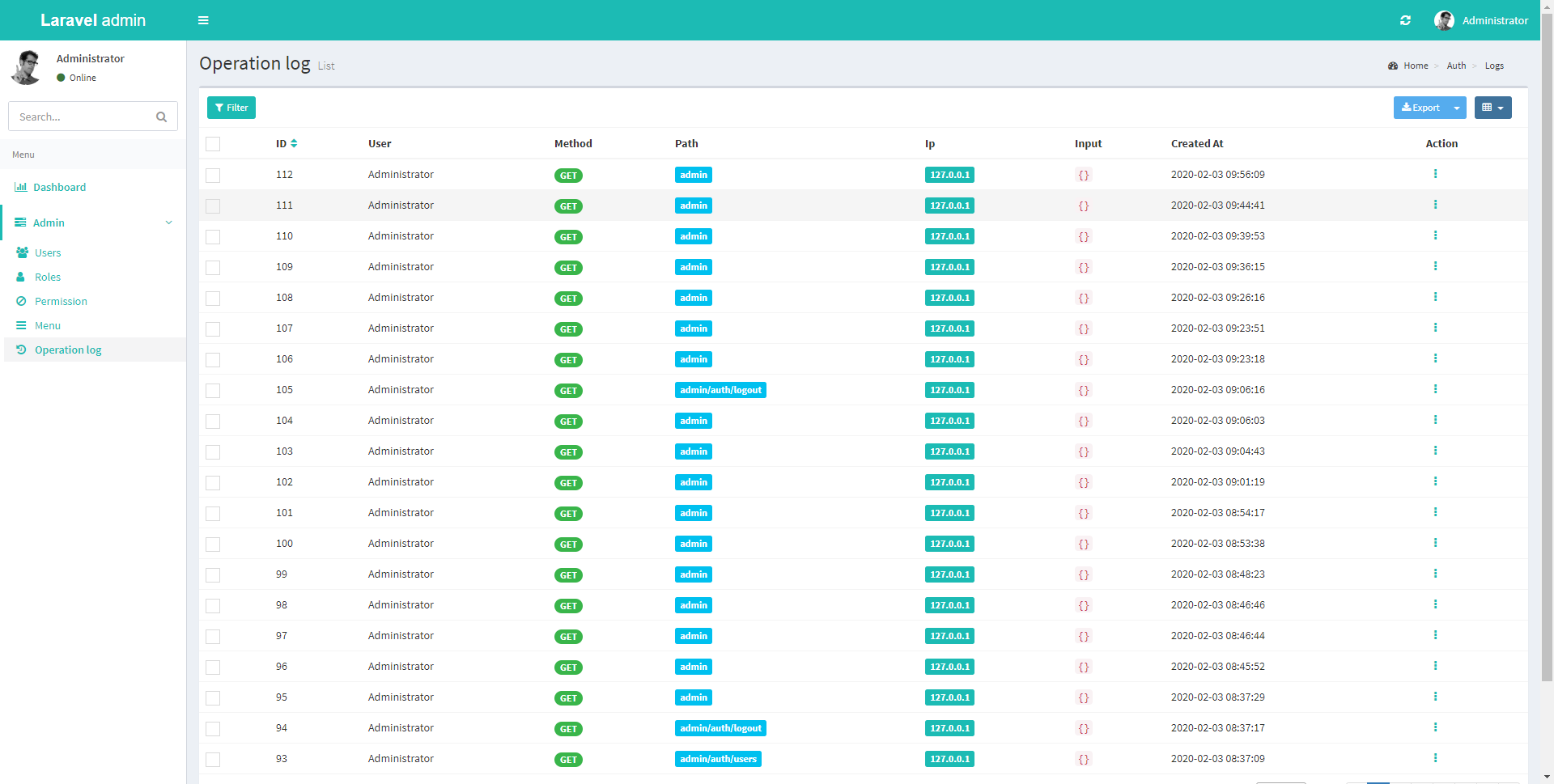Go to Permission in the sidebar
1554x784 pixels.
point(61,301)
